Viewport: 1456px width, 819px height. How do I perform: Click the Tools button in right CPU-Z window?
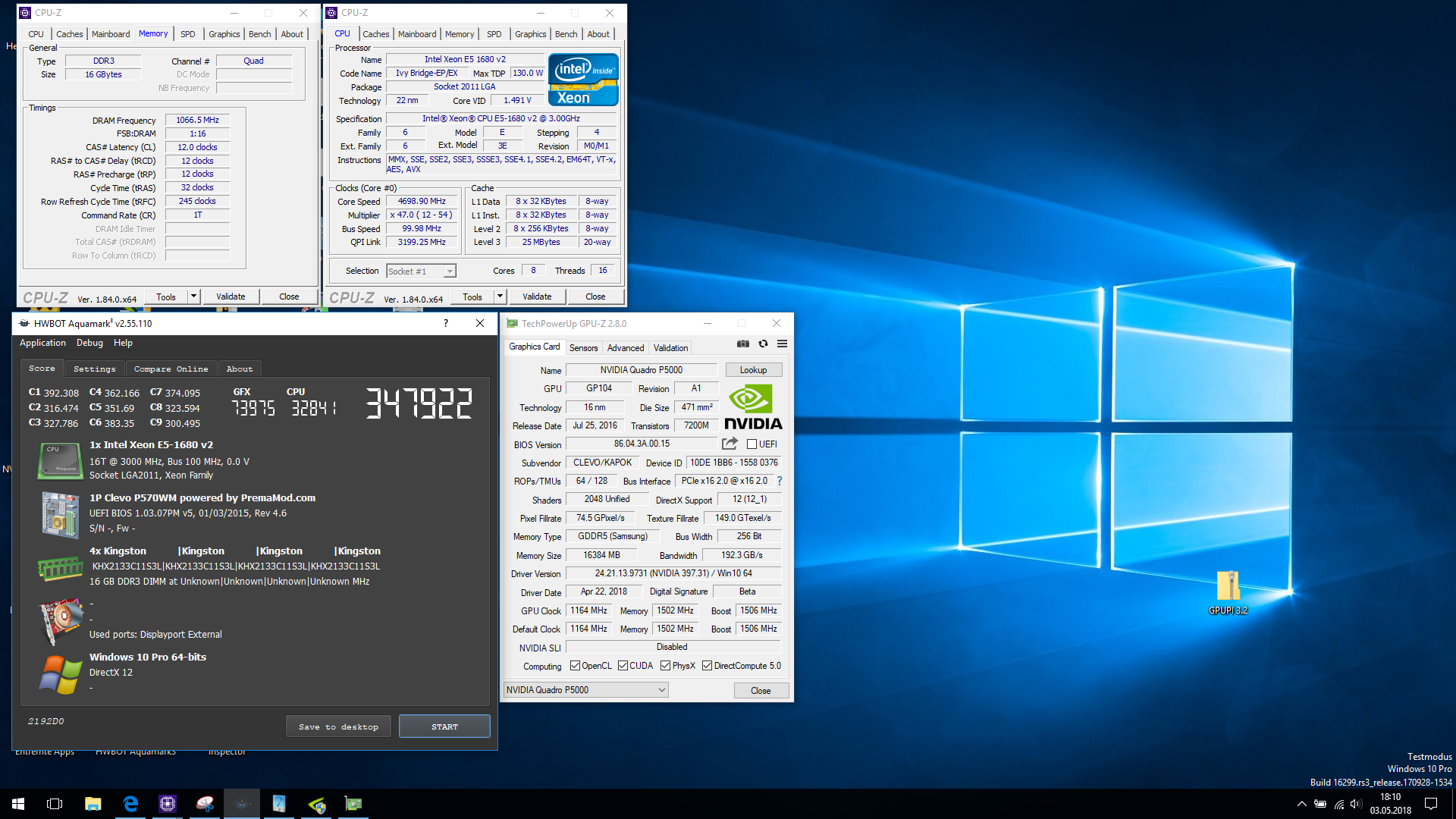472,297
